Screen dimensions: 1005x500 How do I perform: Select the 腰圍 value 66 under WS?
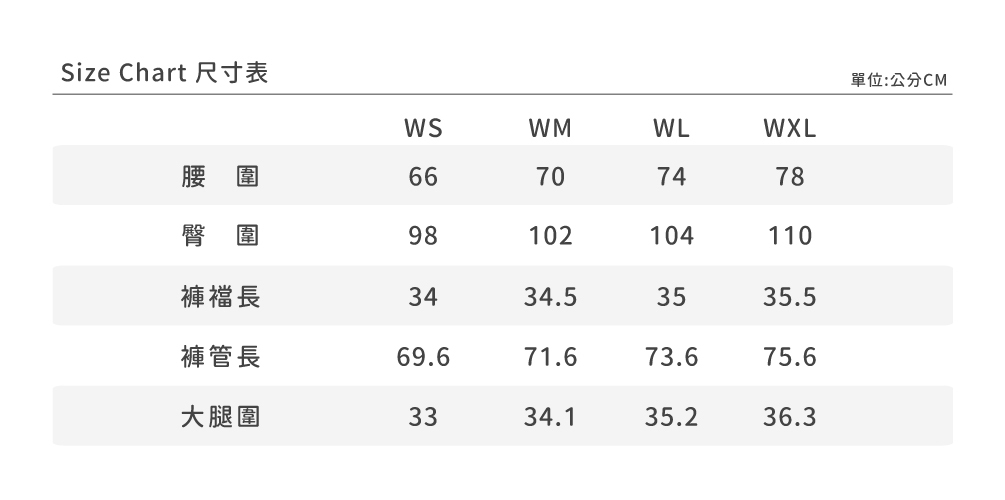(423, 177)
